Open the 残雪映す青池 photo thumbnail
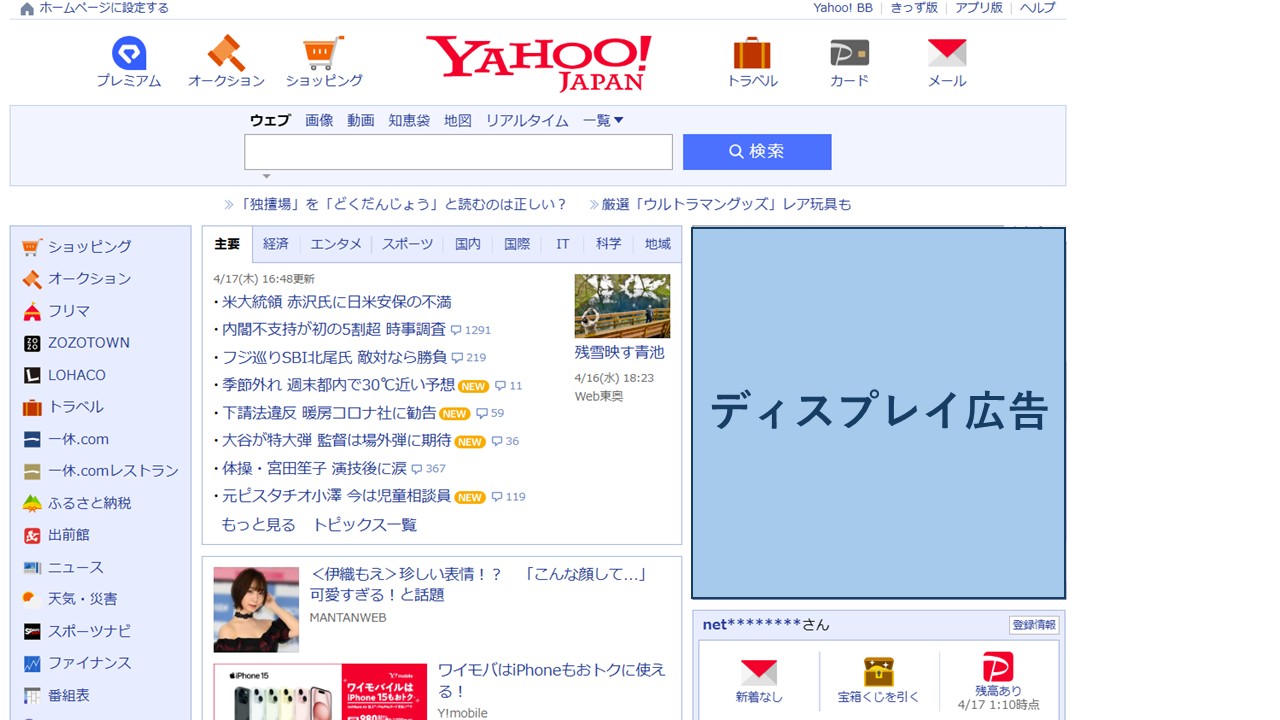Screen dimensions: 1280x720 622,306
